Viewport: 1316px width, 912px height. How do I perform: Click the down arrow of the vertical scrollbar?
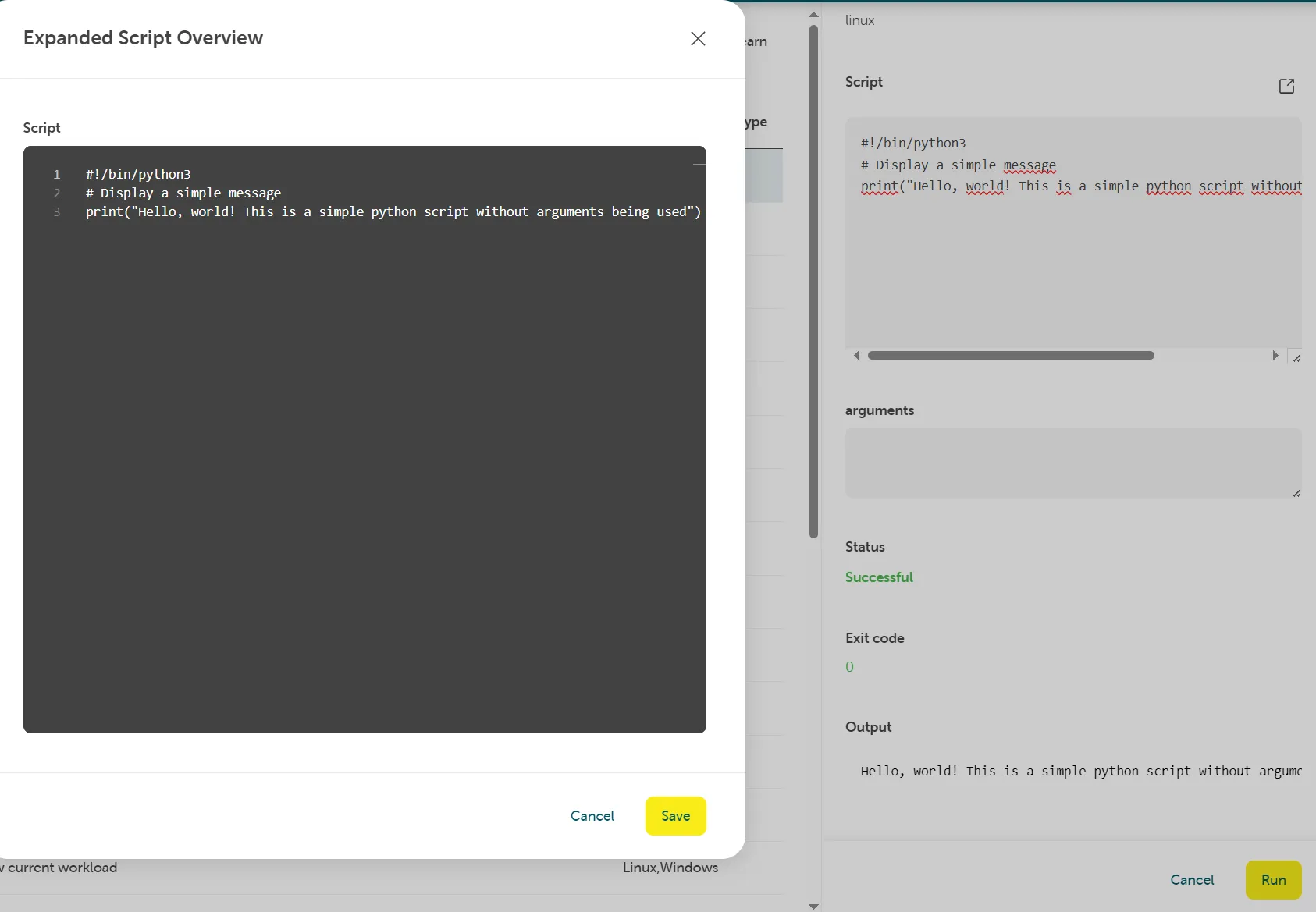click(x=813, y=906)
